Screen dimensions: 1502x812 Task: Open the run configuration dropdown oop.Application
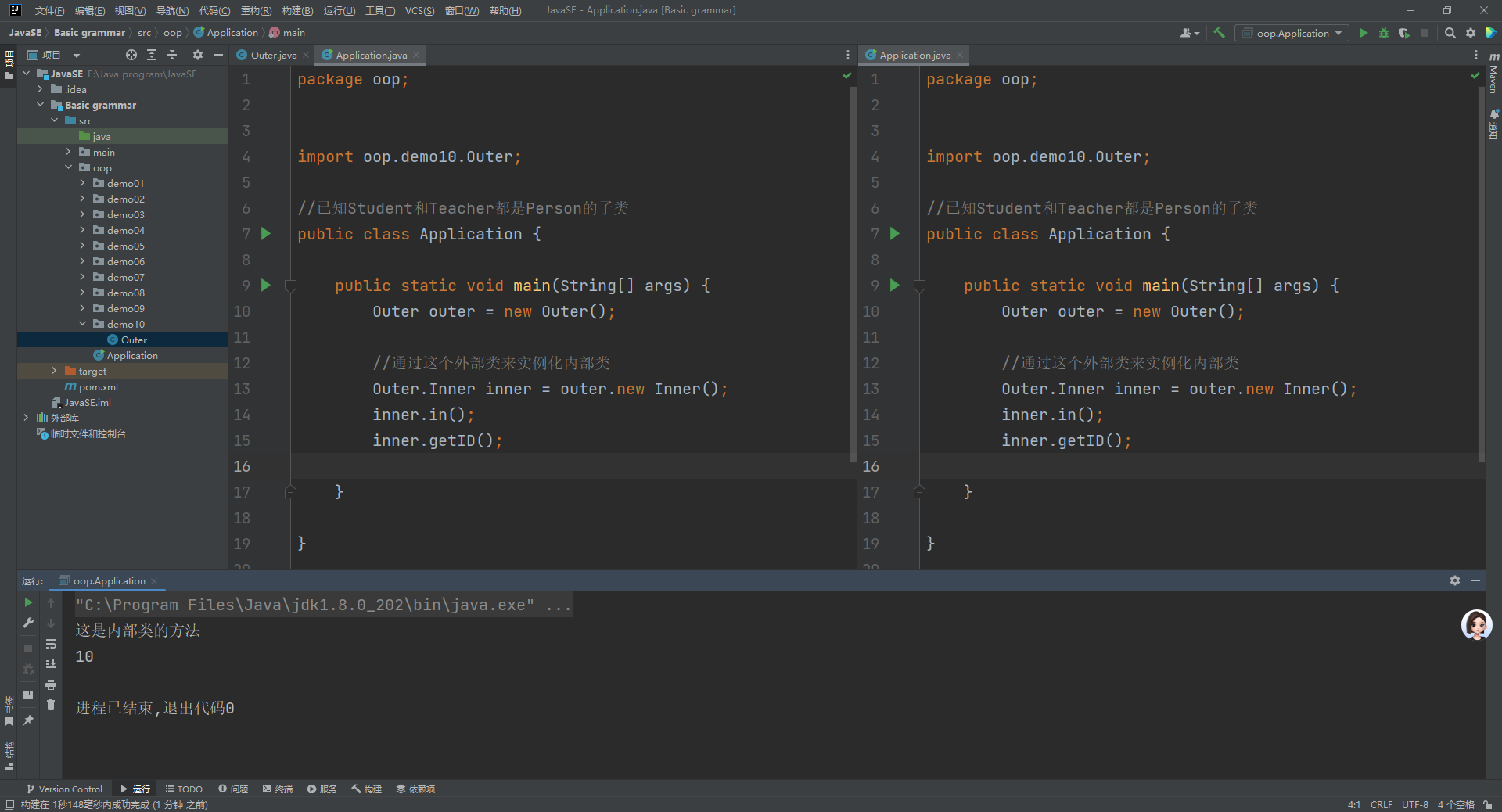tap(1292, 33)
